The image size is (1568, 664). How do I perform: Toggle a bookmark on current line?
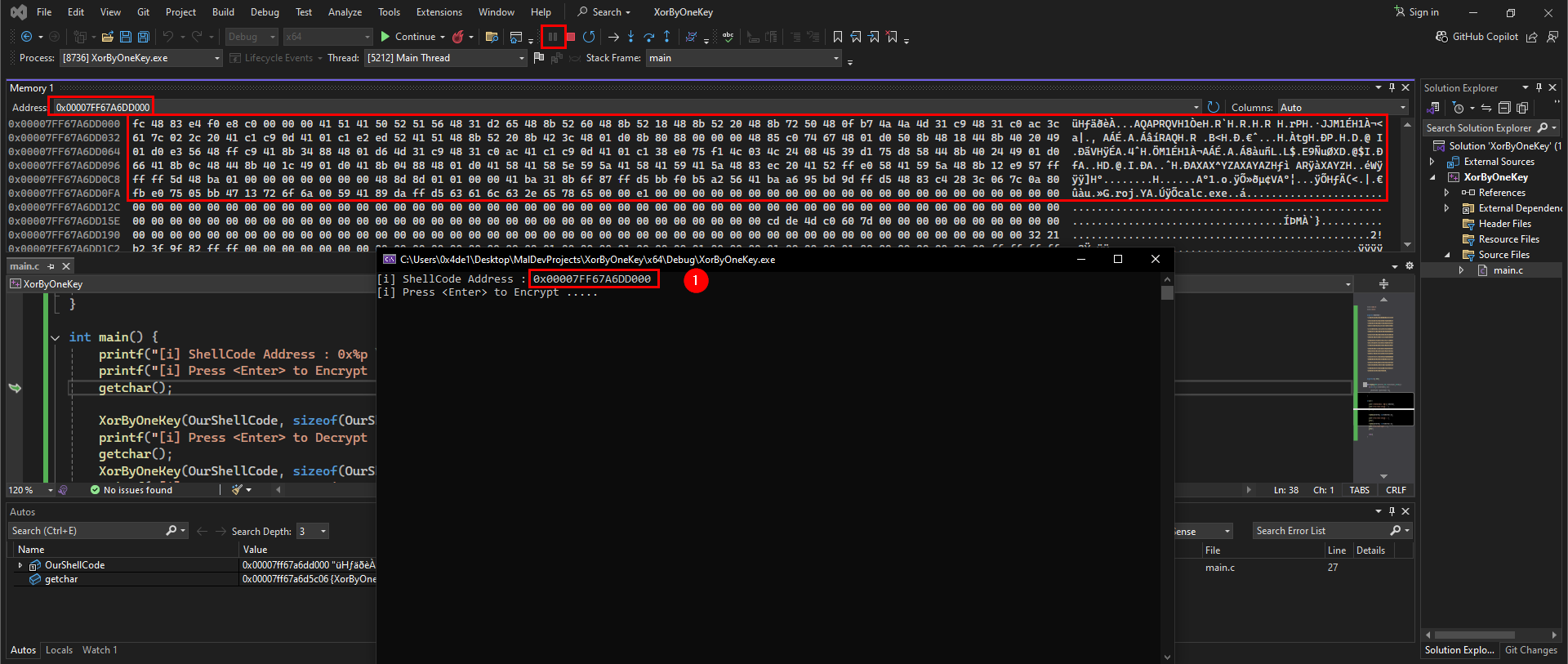pos(838,37)
